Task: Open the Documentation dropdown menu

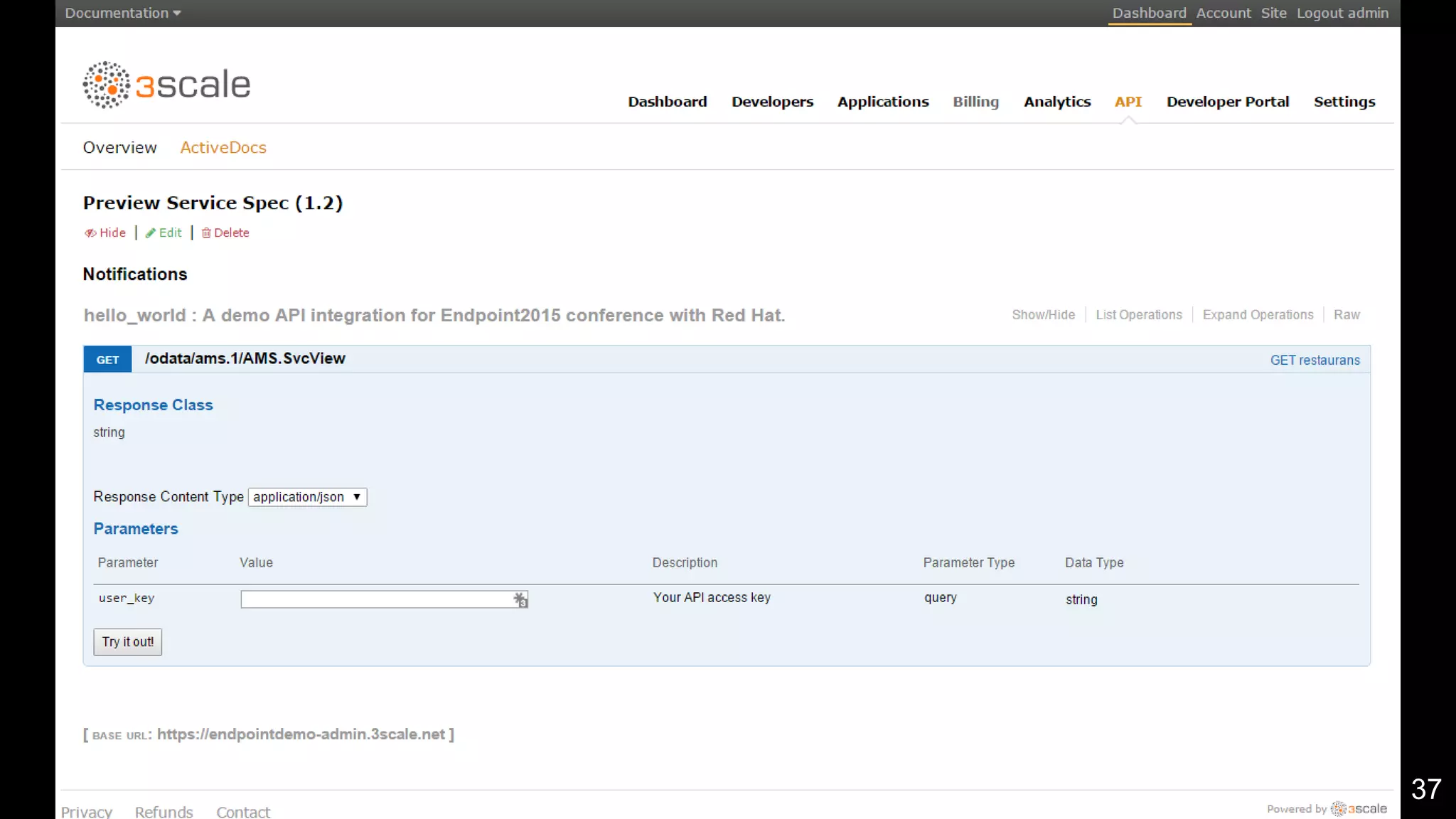Action: pos(122,13)
